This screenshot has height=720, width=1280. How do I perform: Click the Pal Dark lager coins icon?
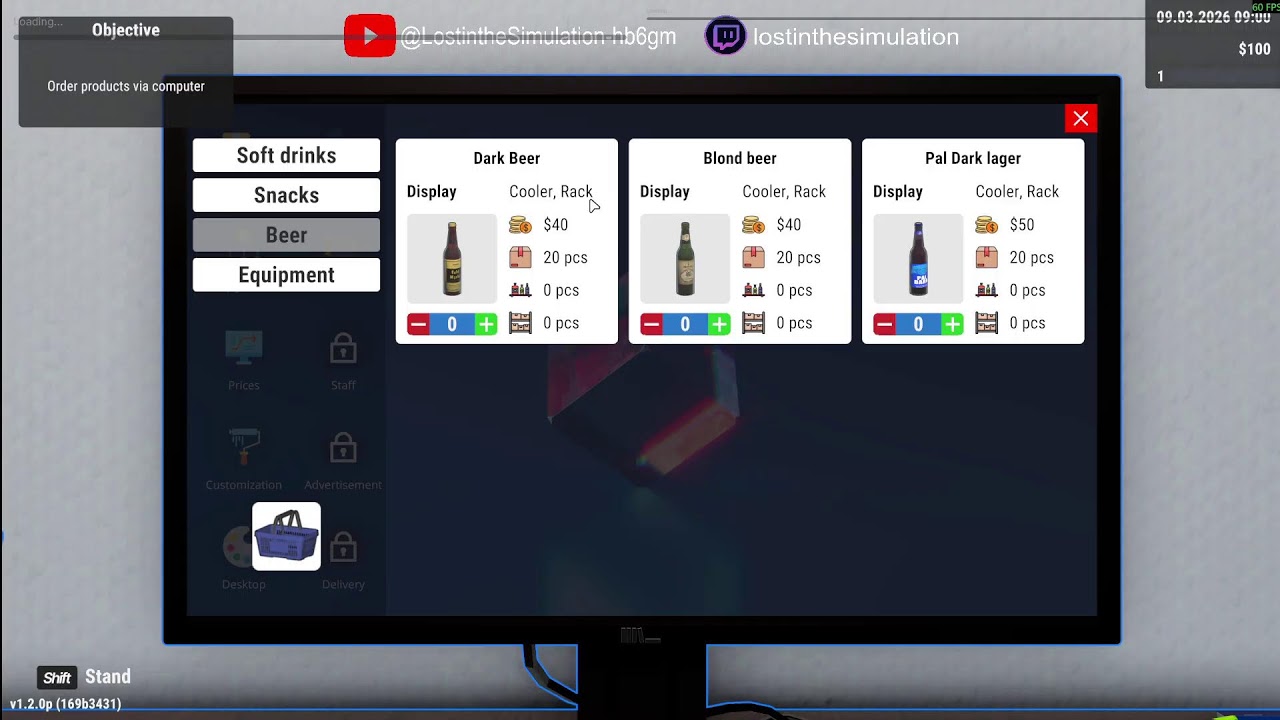pyautogui.click(x=986, y=225)
